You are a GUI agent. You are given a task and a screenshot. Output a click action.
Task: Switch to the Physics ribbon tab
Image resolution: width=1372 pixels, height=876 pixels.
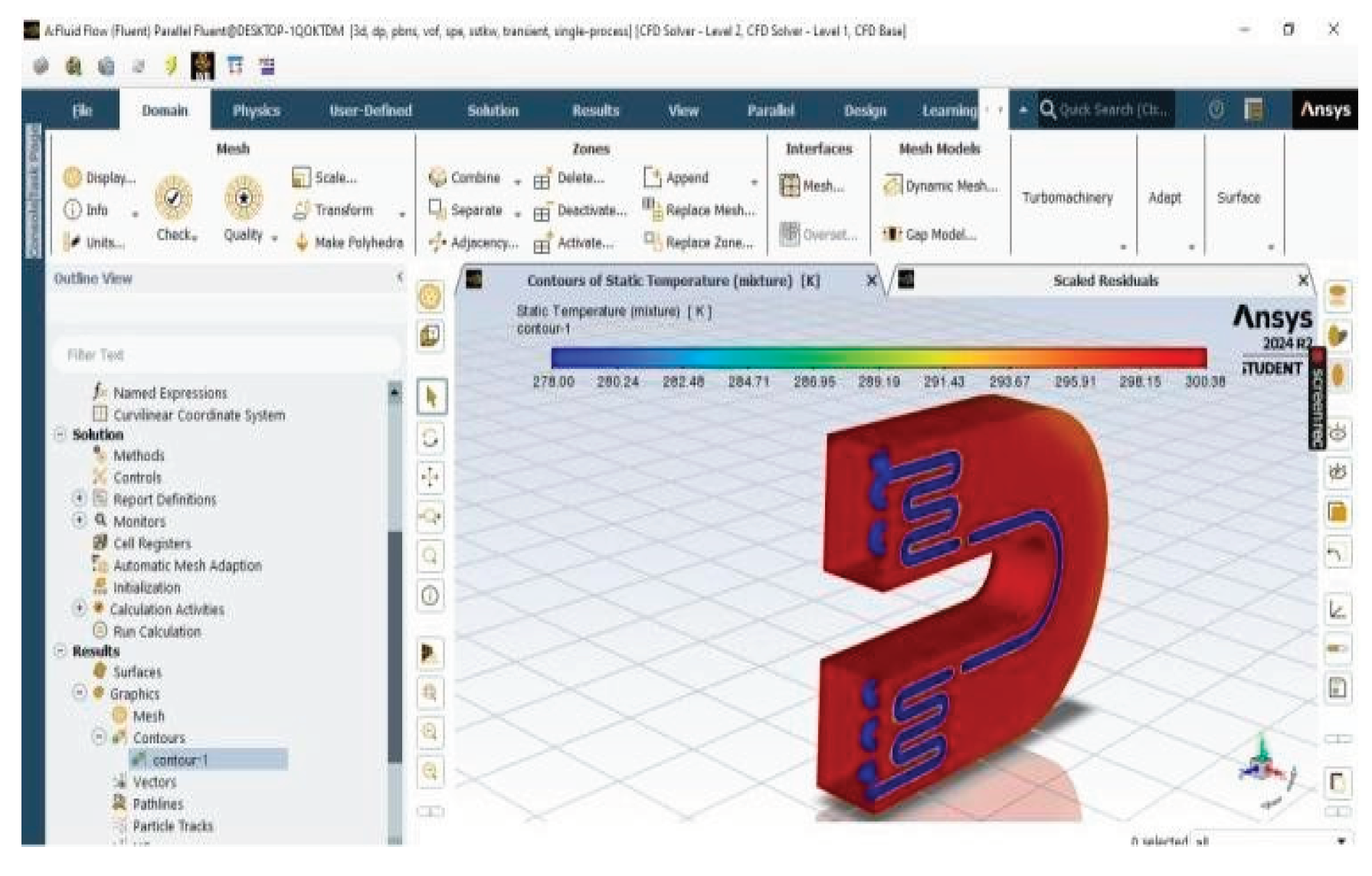[256, 110]
